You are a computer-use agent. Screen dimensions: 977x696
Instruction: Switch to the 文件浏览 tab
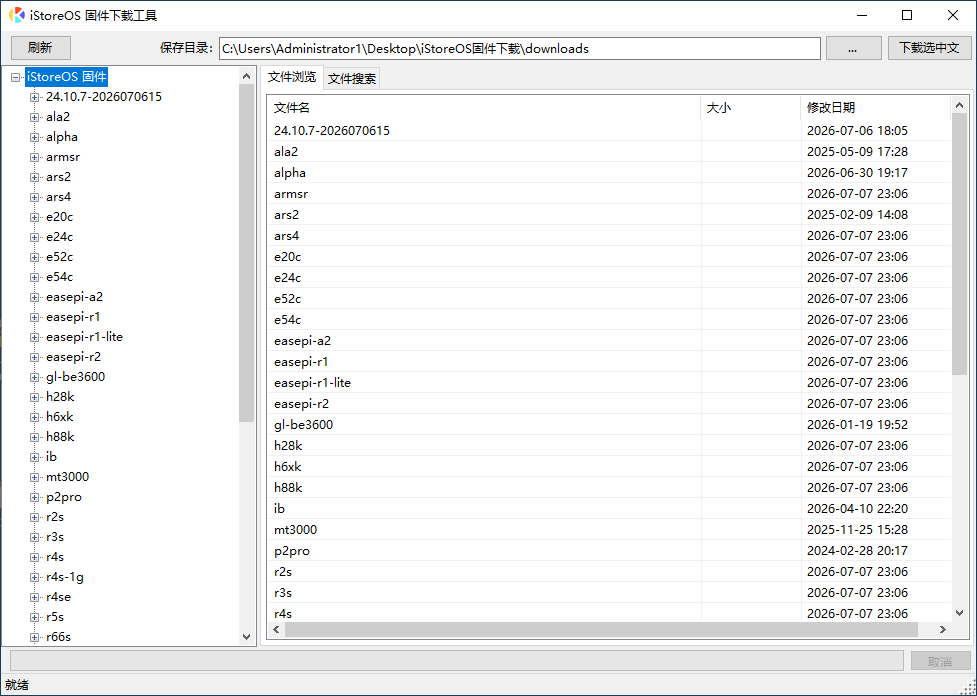(292, 77)
